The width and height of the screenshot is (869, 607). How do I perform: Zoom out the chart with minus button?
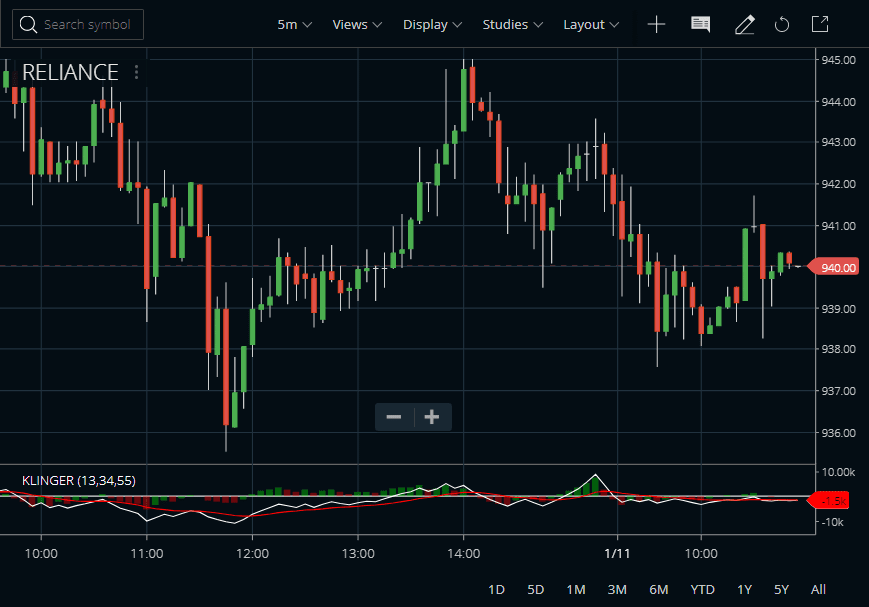pyautogui.click(x=394, y=417)
